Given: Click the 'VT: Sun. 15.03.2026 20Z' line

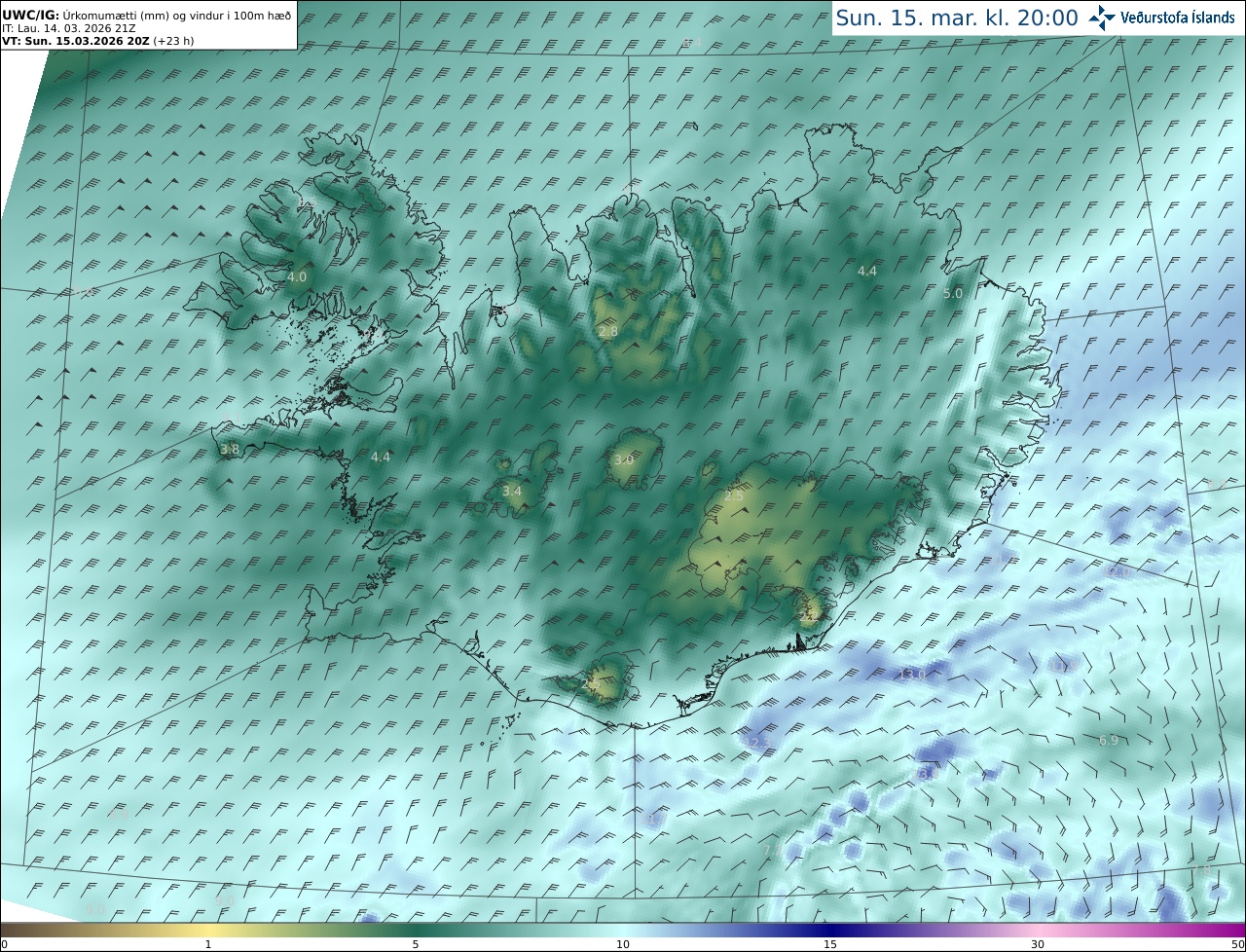Looking at the screenshot, I should [x=99, y=41].
